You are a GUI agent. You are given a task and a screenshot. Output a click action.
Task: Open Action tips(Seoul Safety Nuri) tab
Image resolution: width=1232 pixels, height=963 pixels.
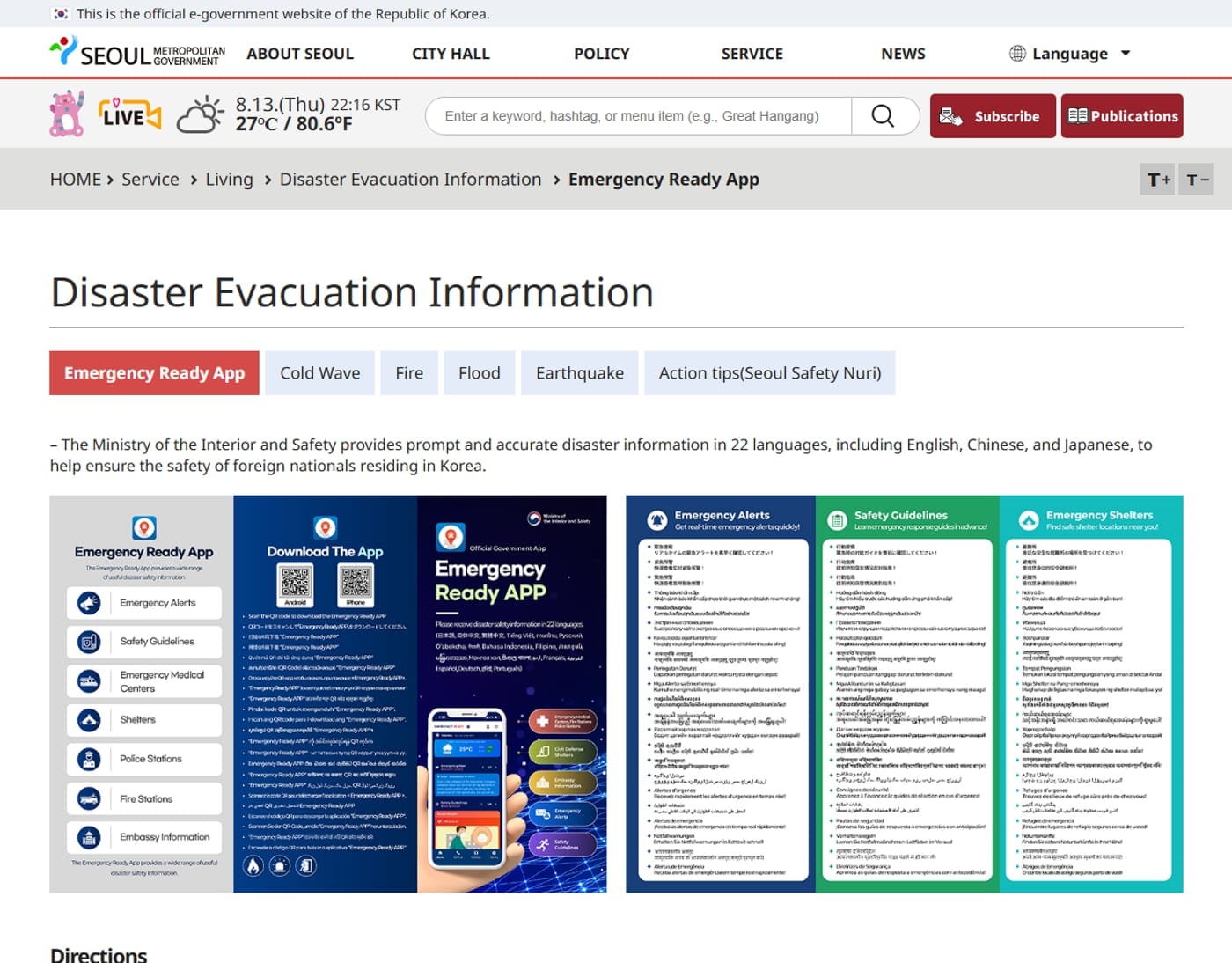click(x=770, y=373)
